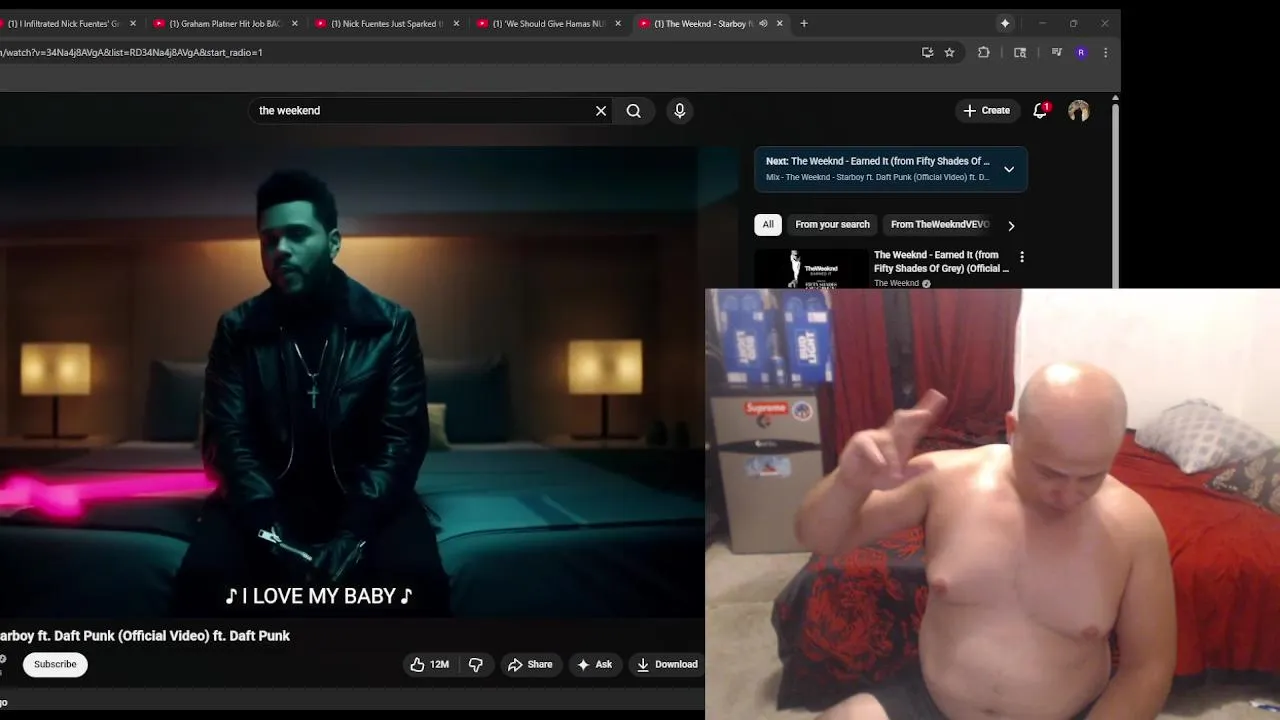The image size is (1280, 720).
Task: Click the Gemini sparkle icon in tab strip
Action: pos(1005,23)
